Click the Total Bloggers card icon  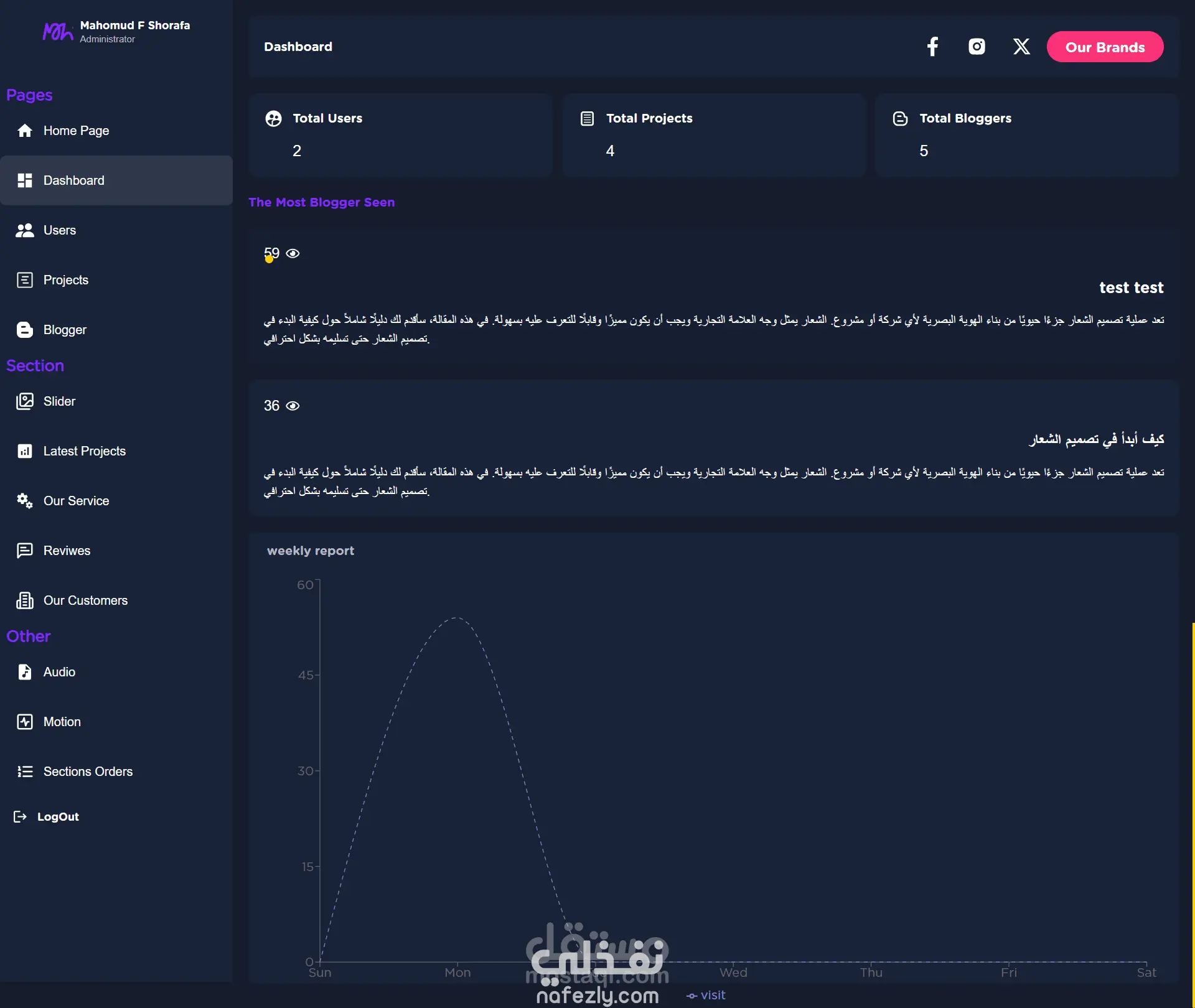point(900,118)
